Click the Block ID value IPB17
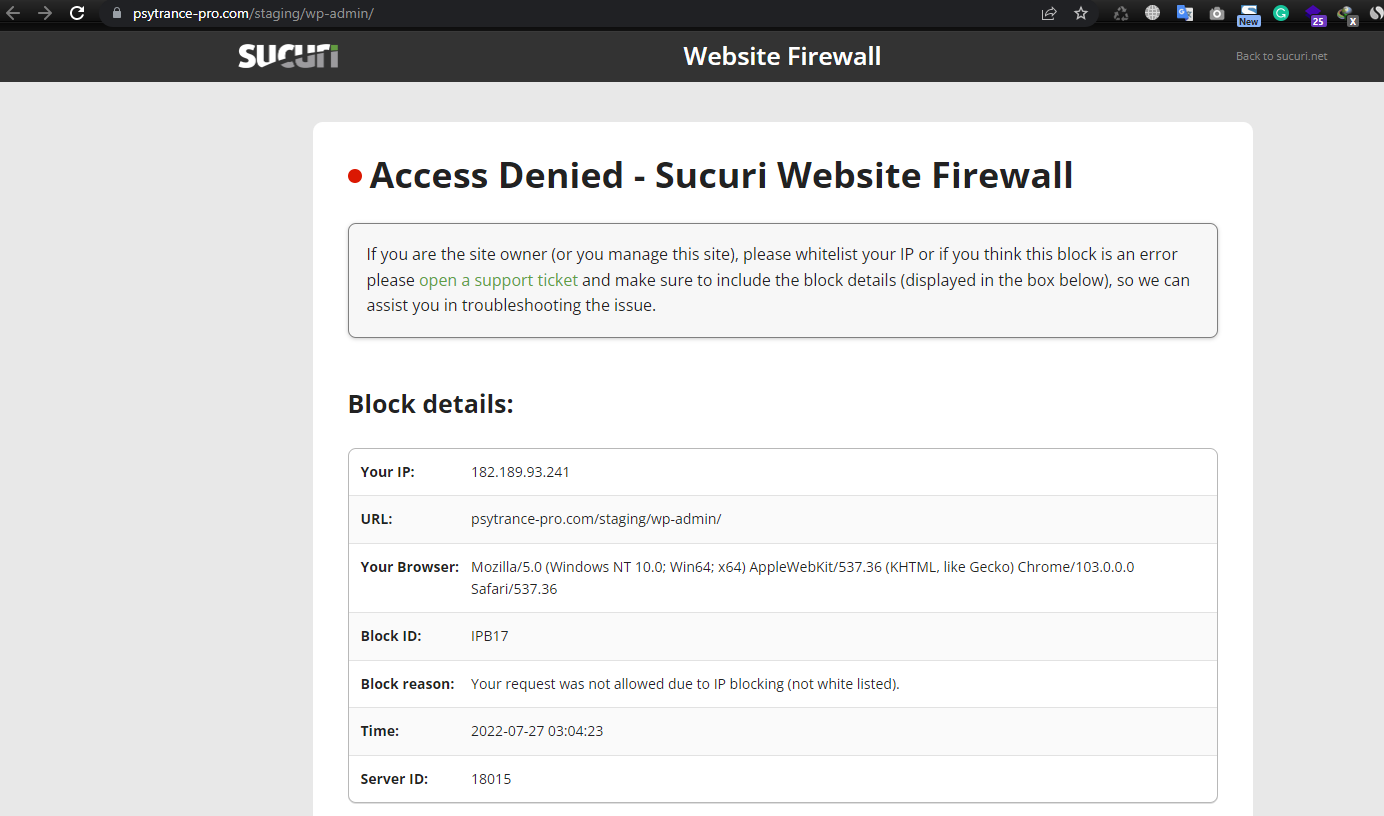The image size is (1384, 816). (490, 636)
